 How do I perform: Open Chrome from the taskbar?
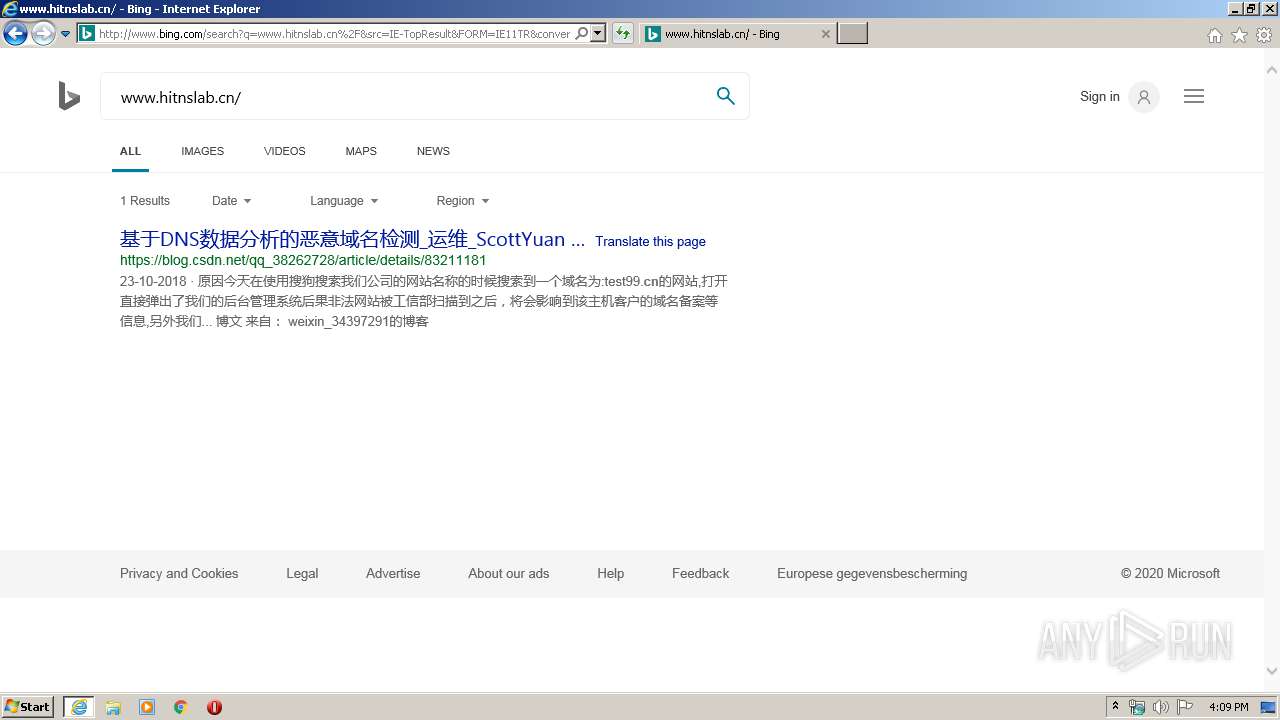181,707
